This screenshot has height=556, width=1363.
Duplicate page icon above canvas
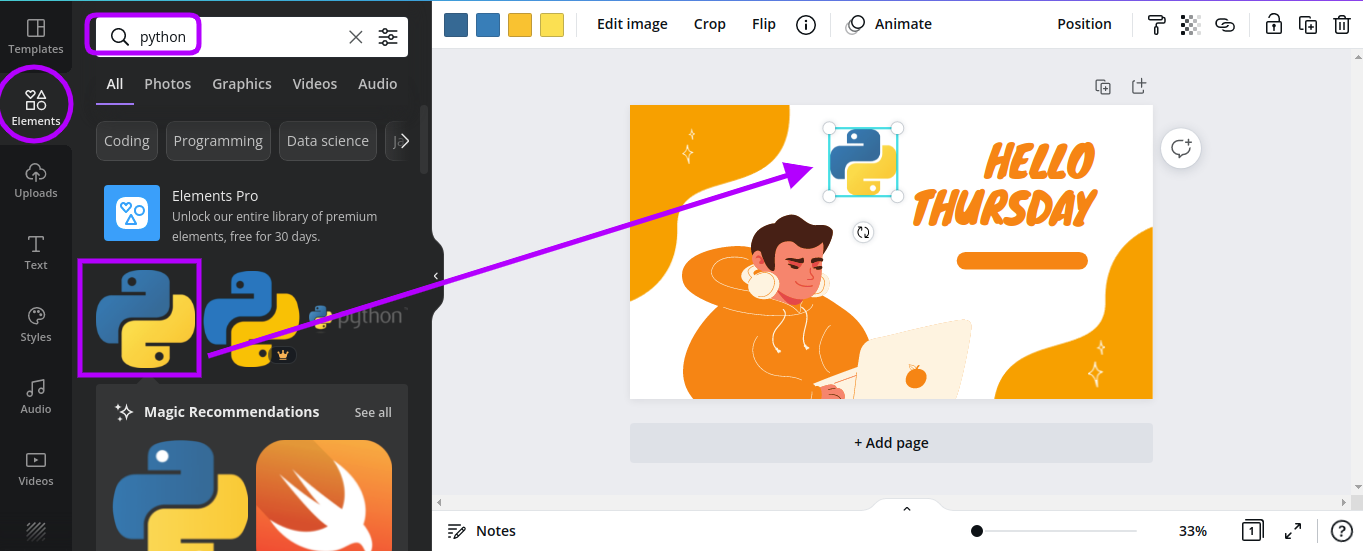[1103, 87]
